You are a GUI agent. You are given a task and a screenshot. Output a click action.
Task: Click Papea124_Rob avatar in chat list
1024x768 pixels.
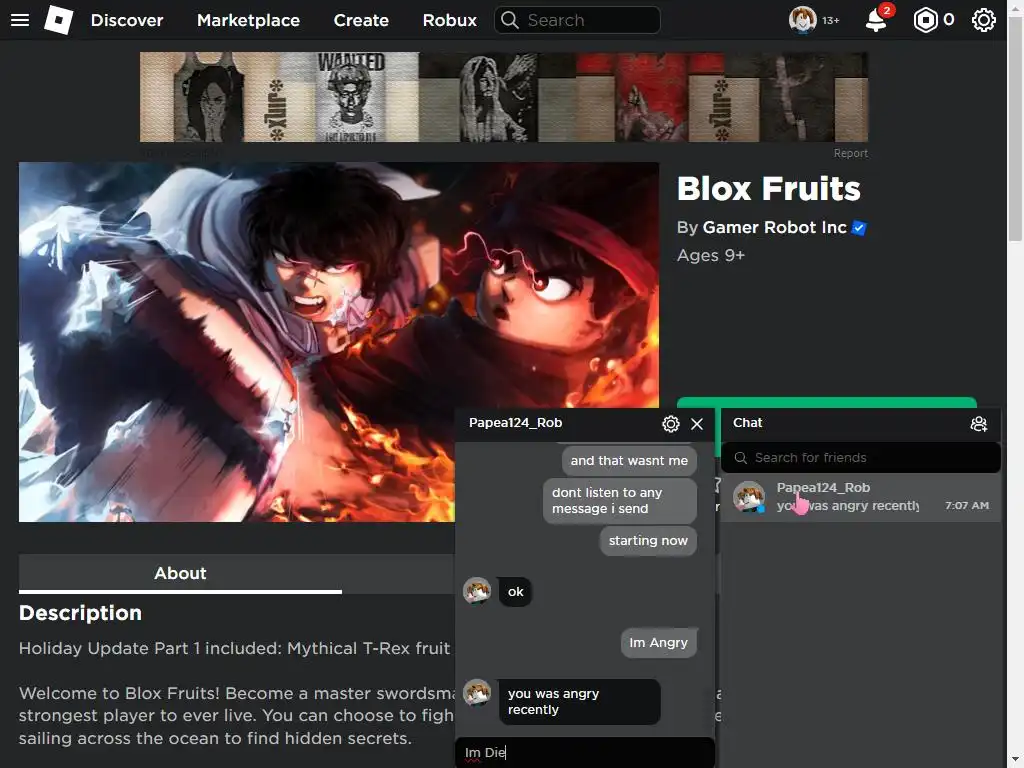point(748,497)
